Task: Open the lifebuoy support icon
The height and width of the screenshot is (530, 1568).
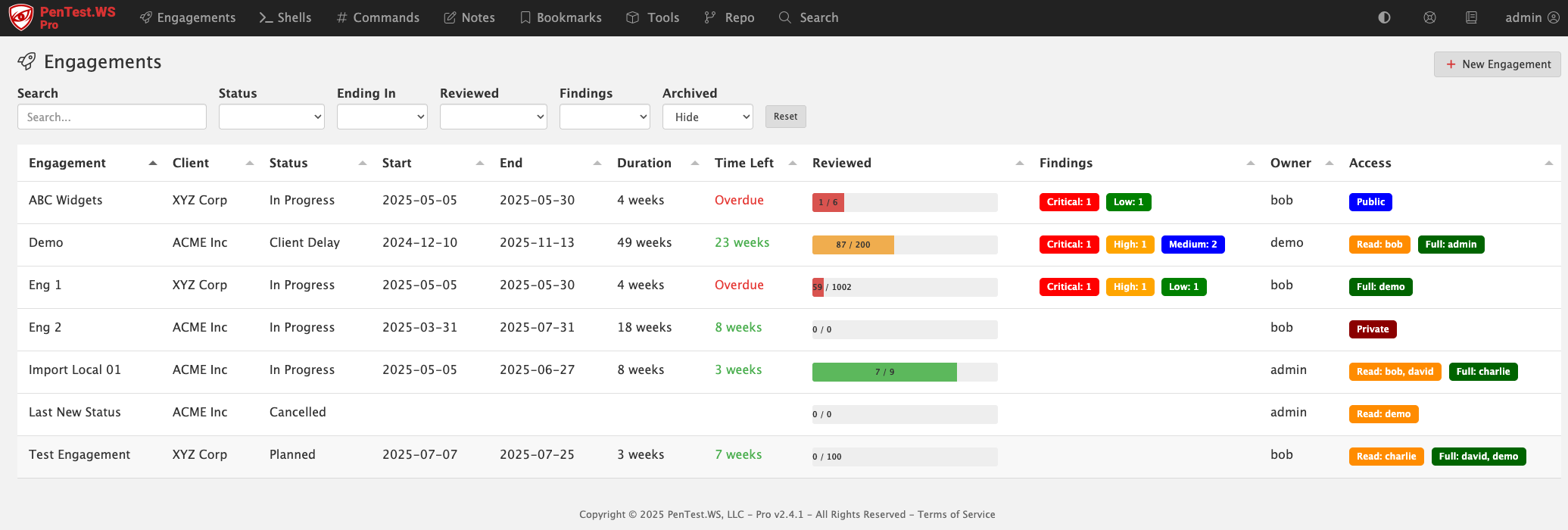Action: (x=1429, y=17)
